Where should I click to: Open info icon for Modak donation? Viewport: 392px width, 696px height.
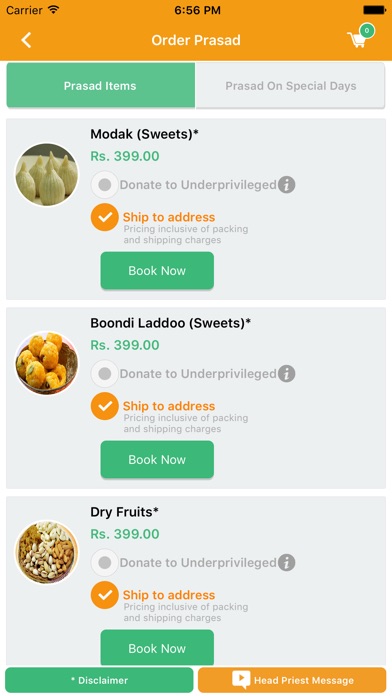tap(287, 185)
